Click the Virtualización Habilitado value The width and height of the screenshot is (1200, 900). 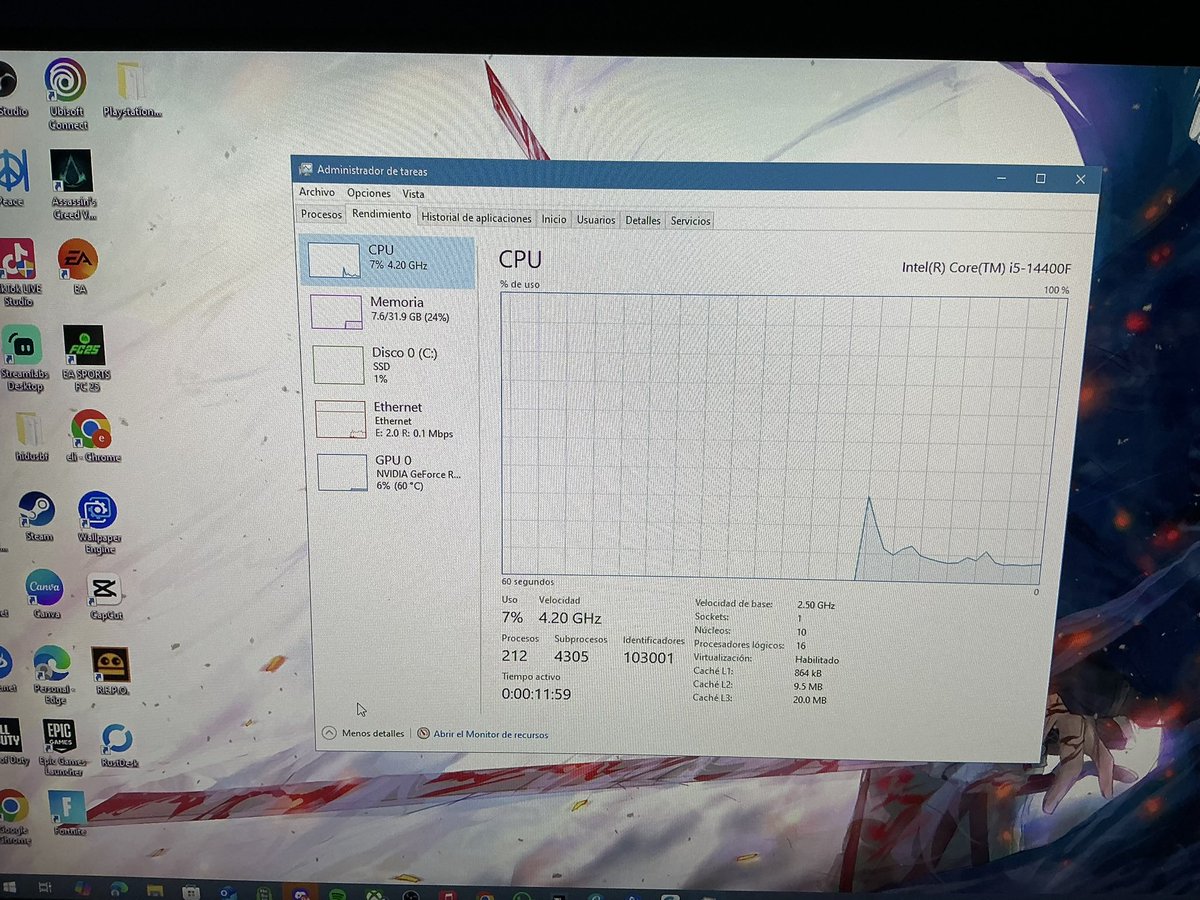pos(817,660)
